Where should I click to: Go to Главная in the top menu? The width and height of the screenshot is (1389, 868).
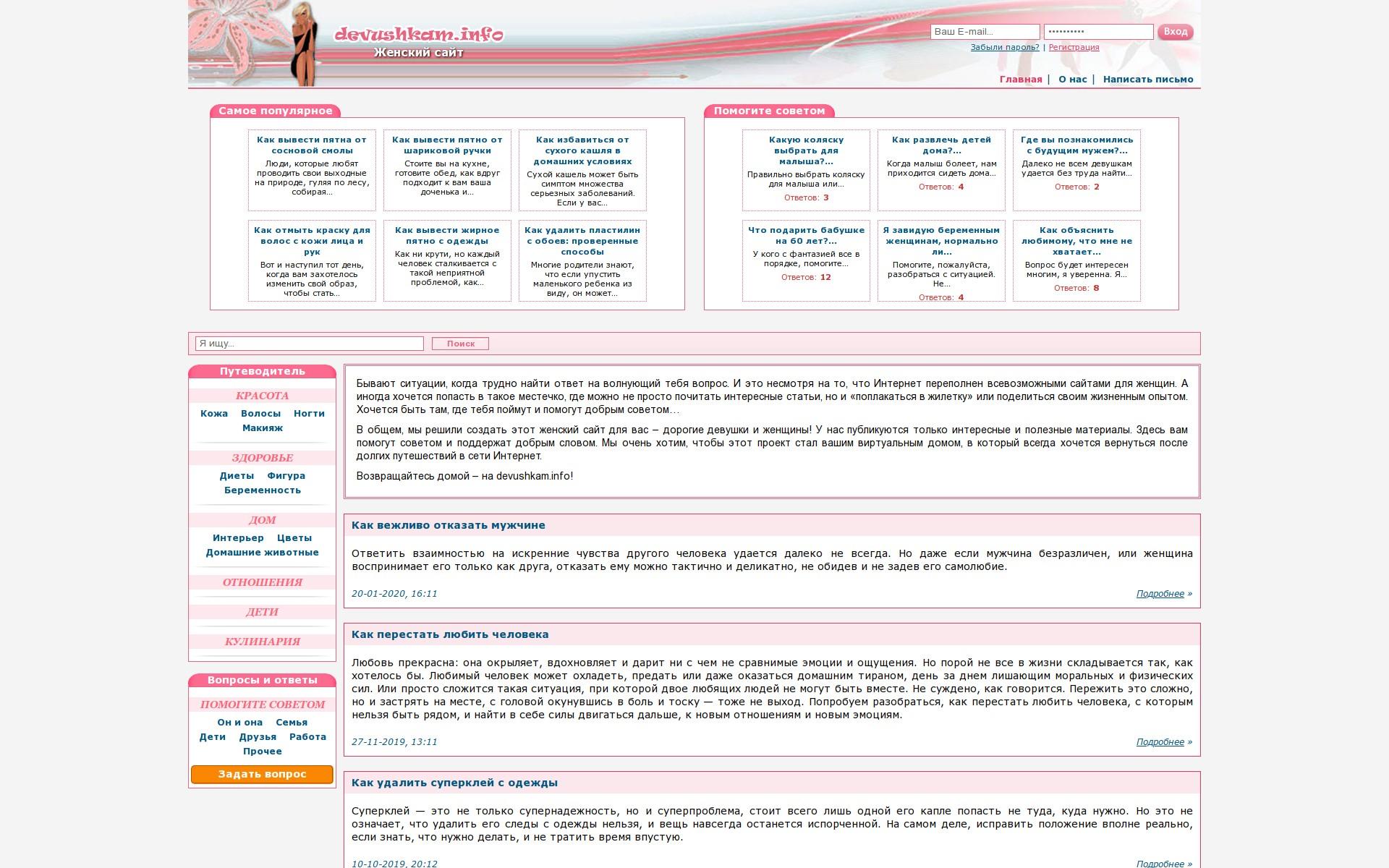[1021, 80]
